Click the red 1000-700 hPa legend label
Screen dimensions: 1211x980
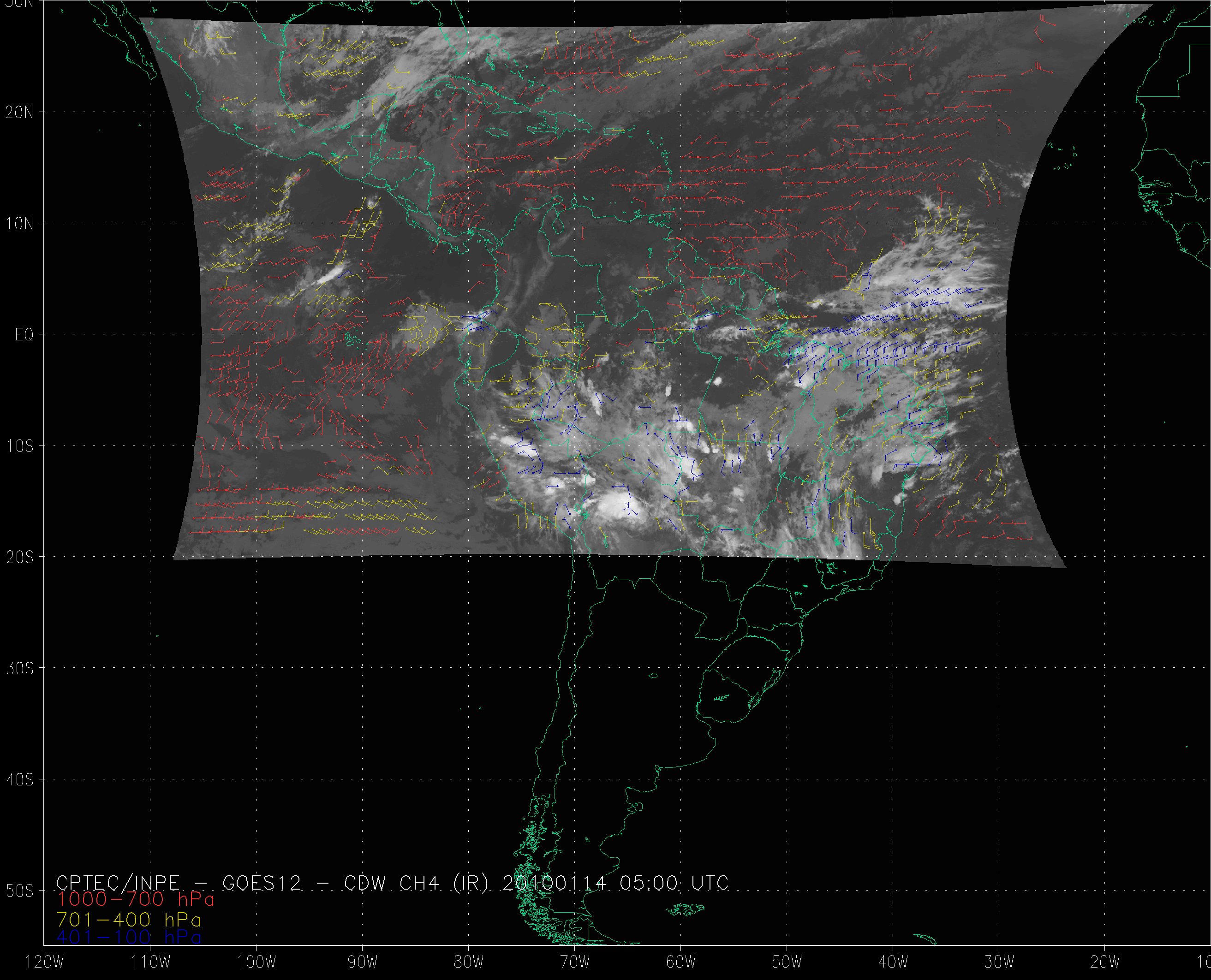[x=136, y=899]
